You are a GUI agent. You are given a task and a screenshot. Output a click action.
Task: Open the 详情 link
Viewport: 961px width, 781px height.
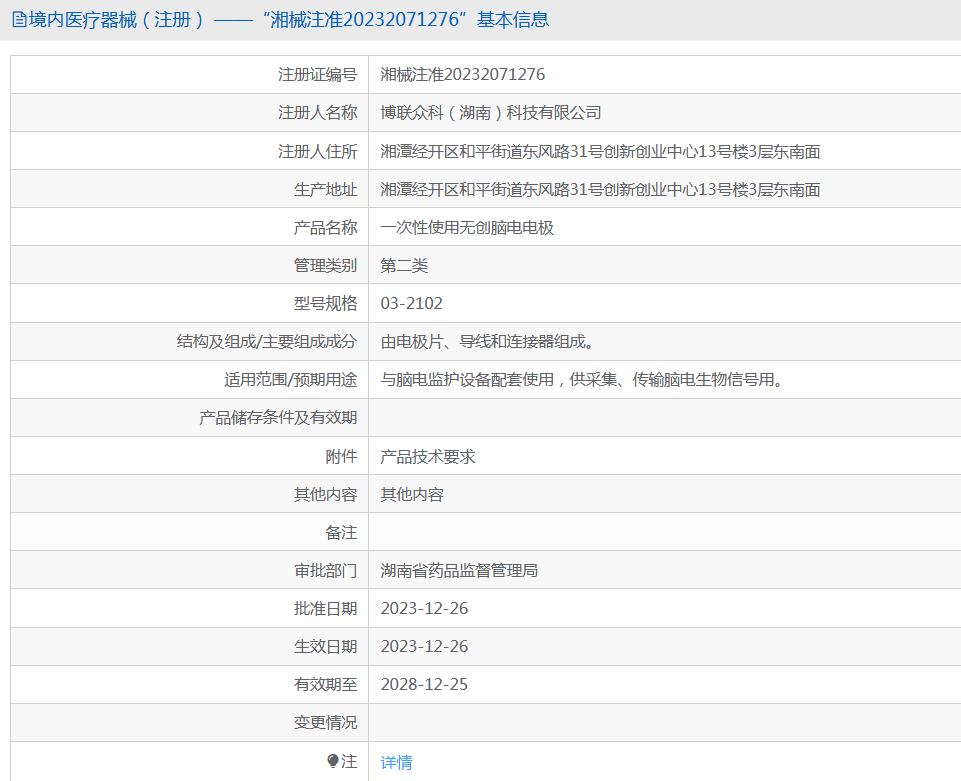tap(397, 762)
